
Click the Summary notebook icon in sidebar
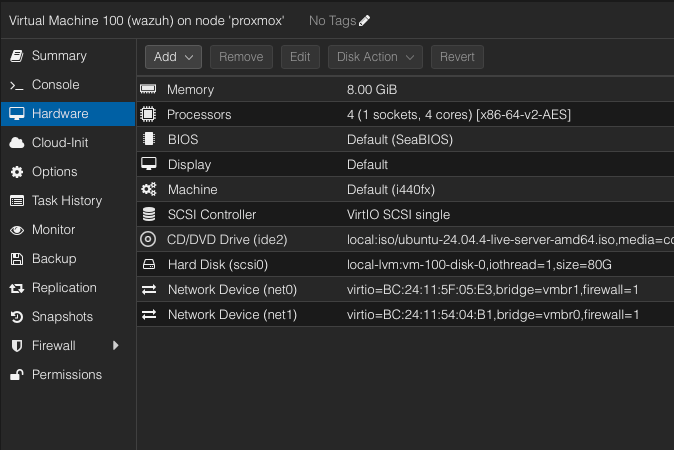pyautogui.click(x=17, y=56)
